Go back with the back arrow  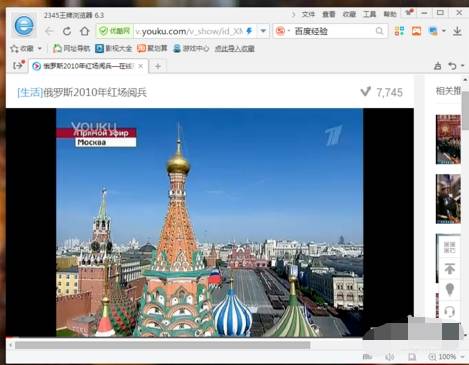49,31
